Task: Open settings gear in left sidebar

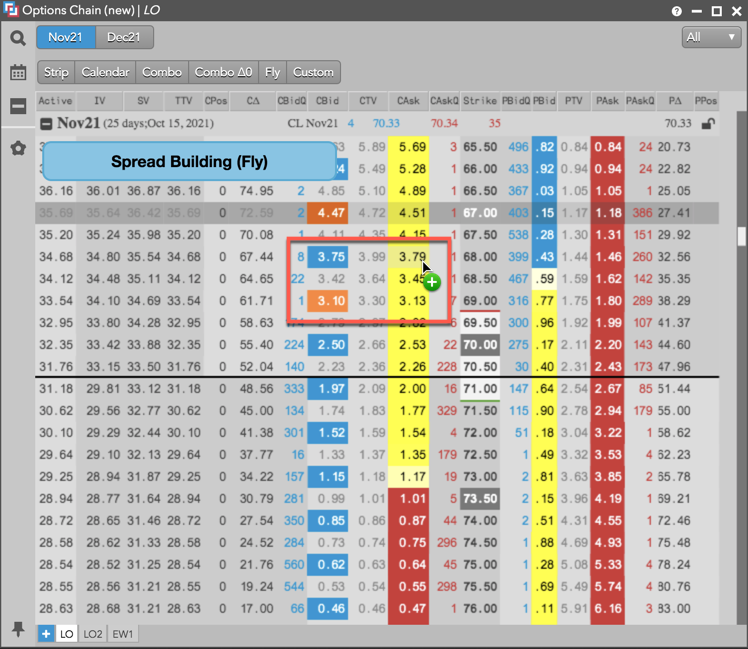Action: pos(18,148)
